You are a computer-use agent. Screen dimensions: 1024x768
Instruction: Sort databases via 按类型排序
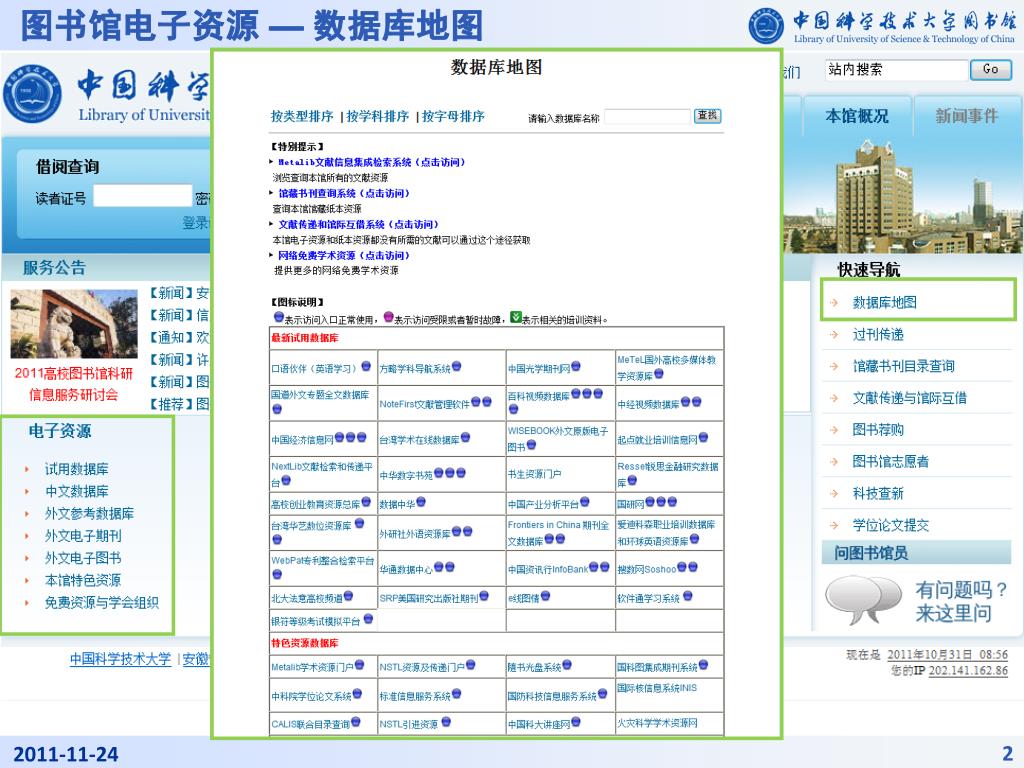tap(302, 116)
